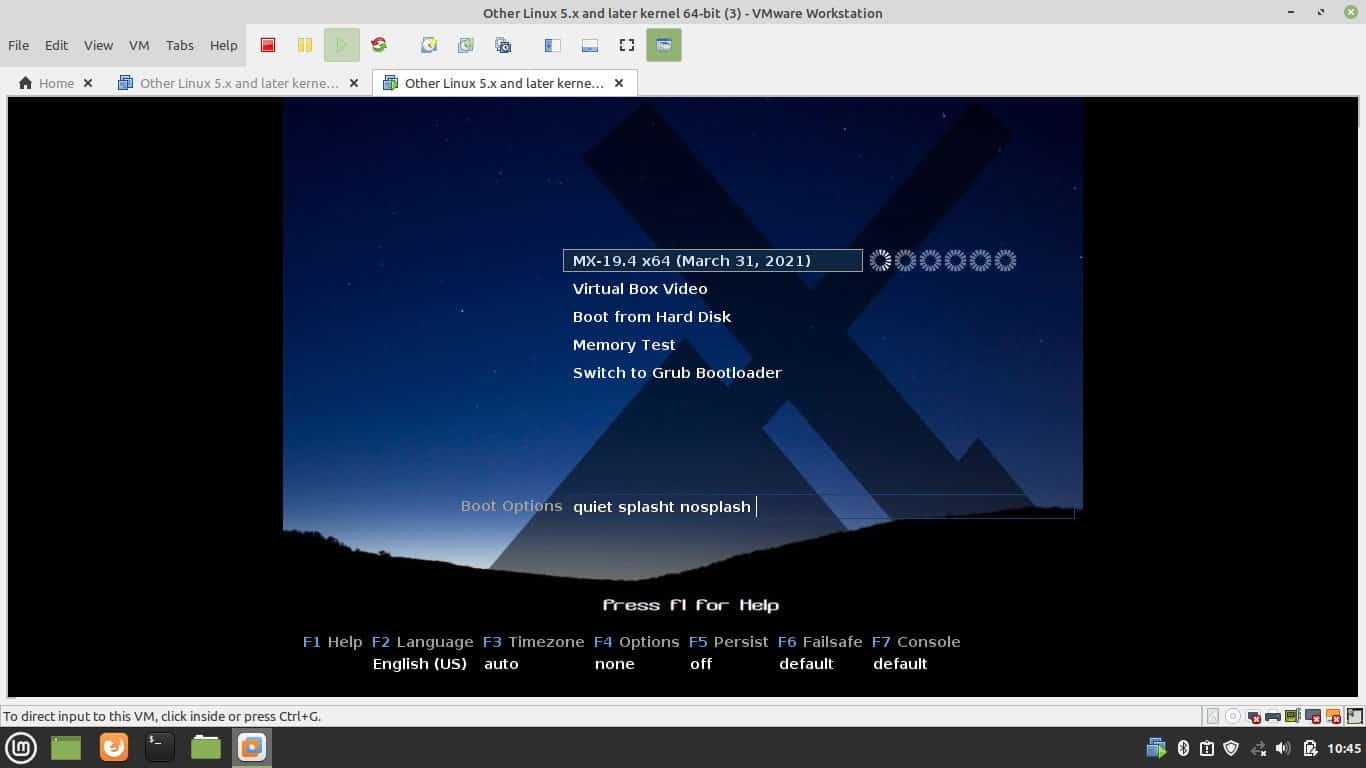
Task: Select Memory Test boot entry
Action: click(x=624, y=344)
